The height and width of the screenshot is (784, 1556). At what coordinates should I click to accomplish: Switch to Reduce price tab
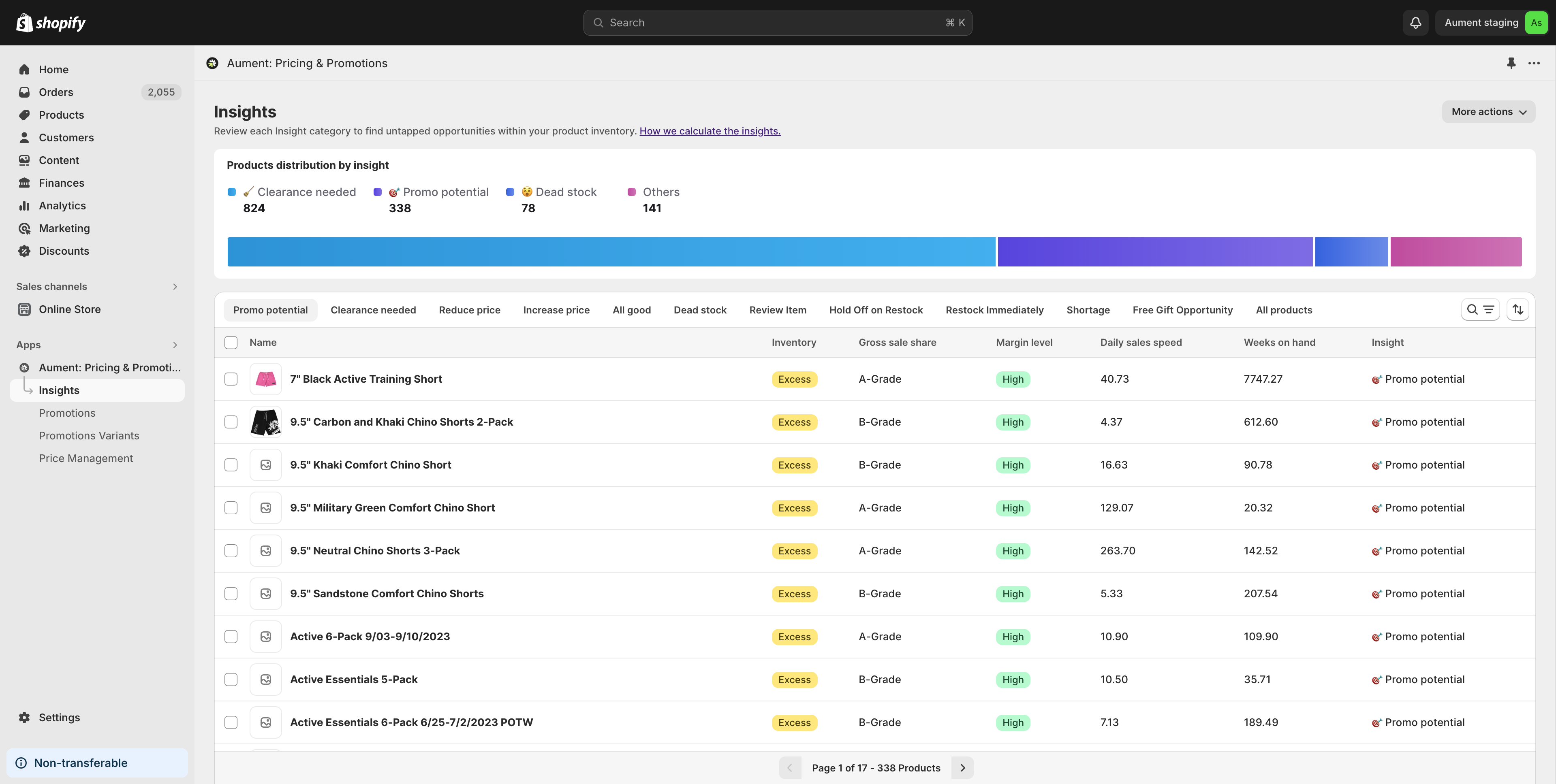coord(469,310)
